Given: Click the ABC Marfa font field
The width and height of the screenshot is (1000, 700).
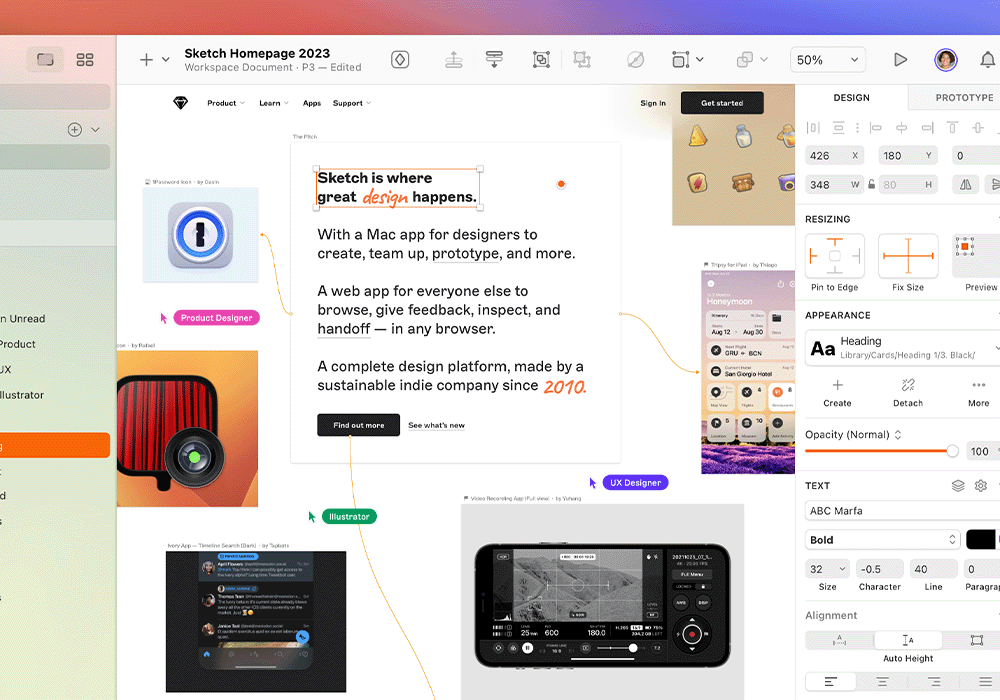Looking at the screenshot, I should pyautogui.click(x=902, y=511).
